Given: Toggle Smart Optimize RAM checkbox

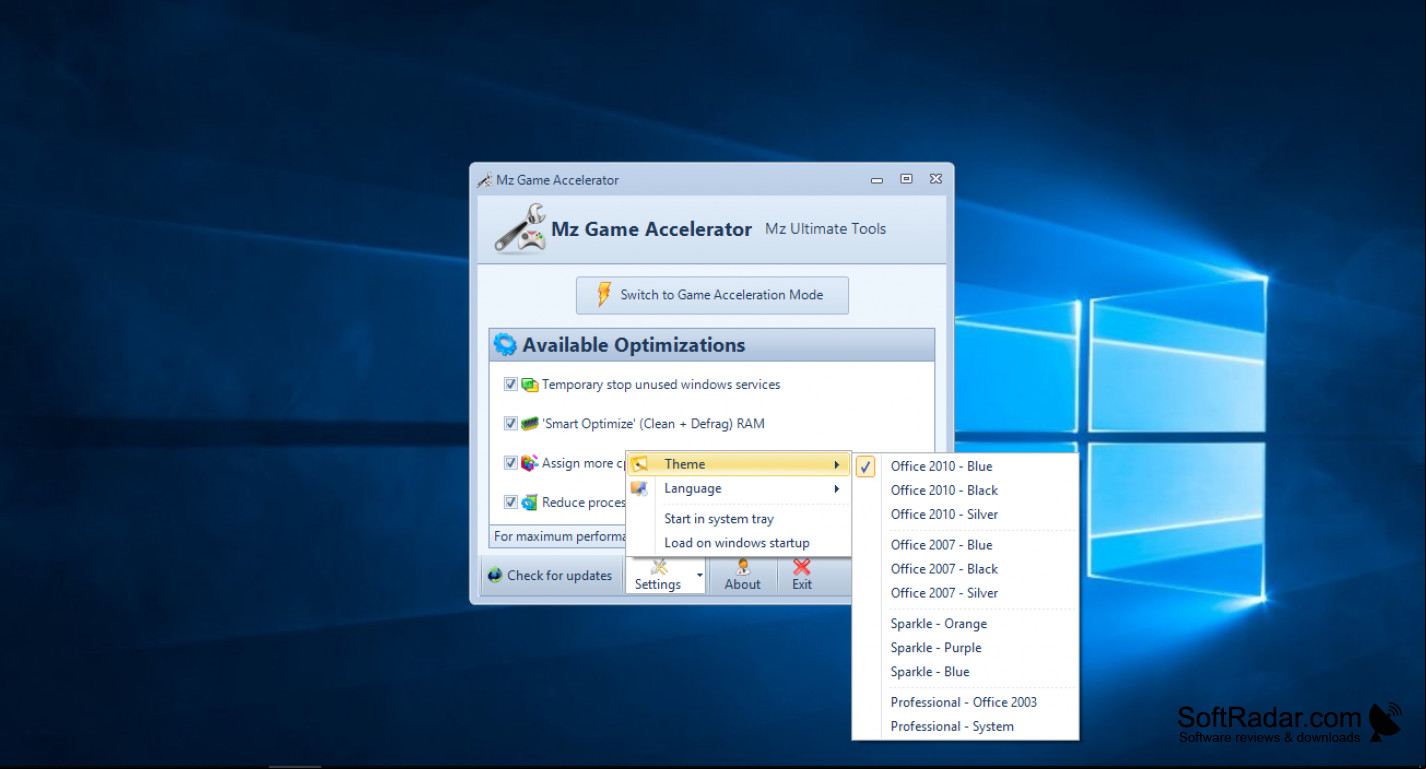Looking at the screenshot, I should tap(510, 423).
